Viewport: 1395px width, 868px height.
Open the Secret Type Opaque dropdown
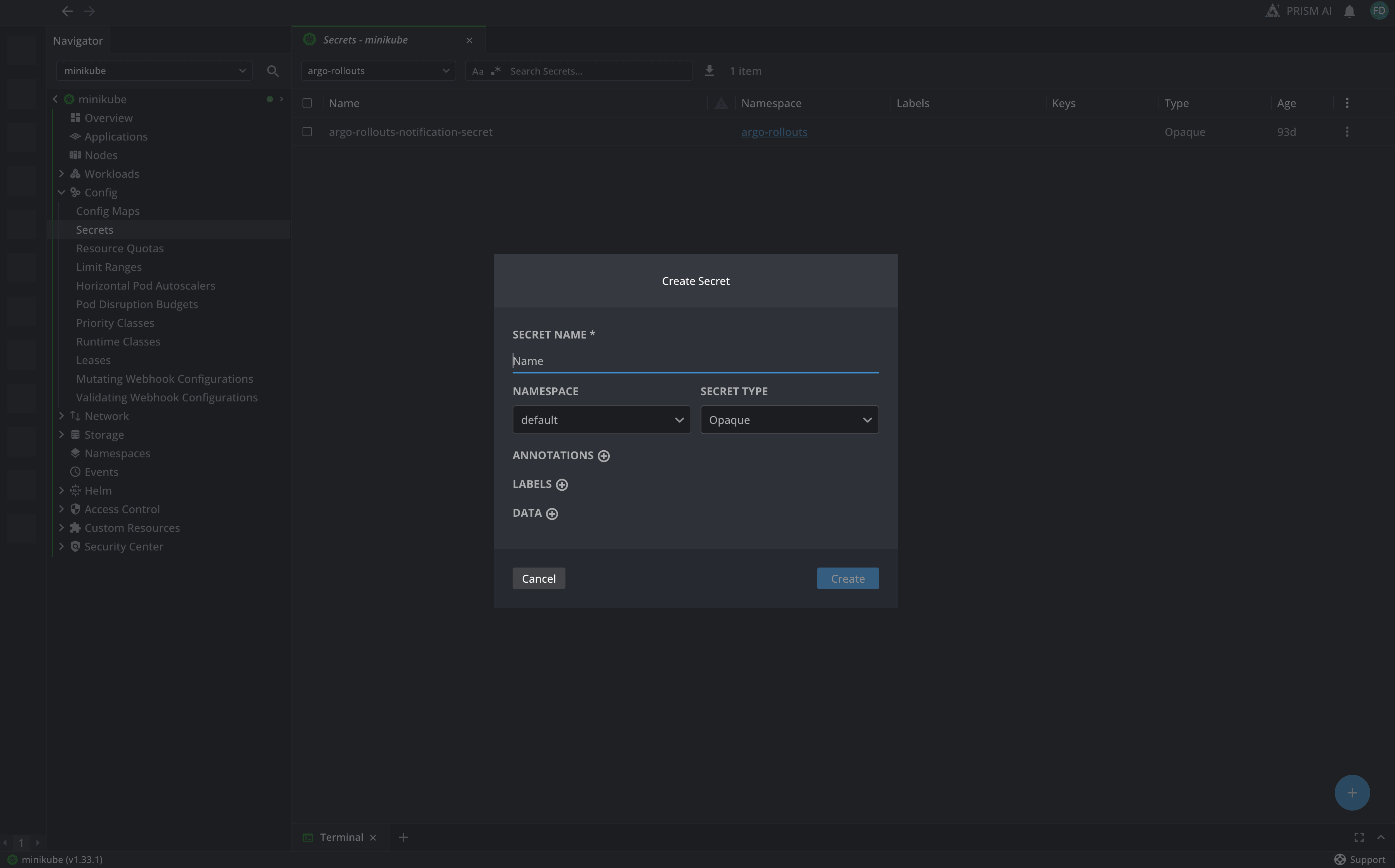click(789, 420)
